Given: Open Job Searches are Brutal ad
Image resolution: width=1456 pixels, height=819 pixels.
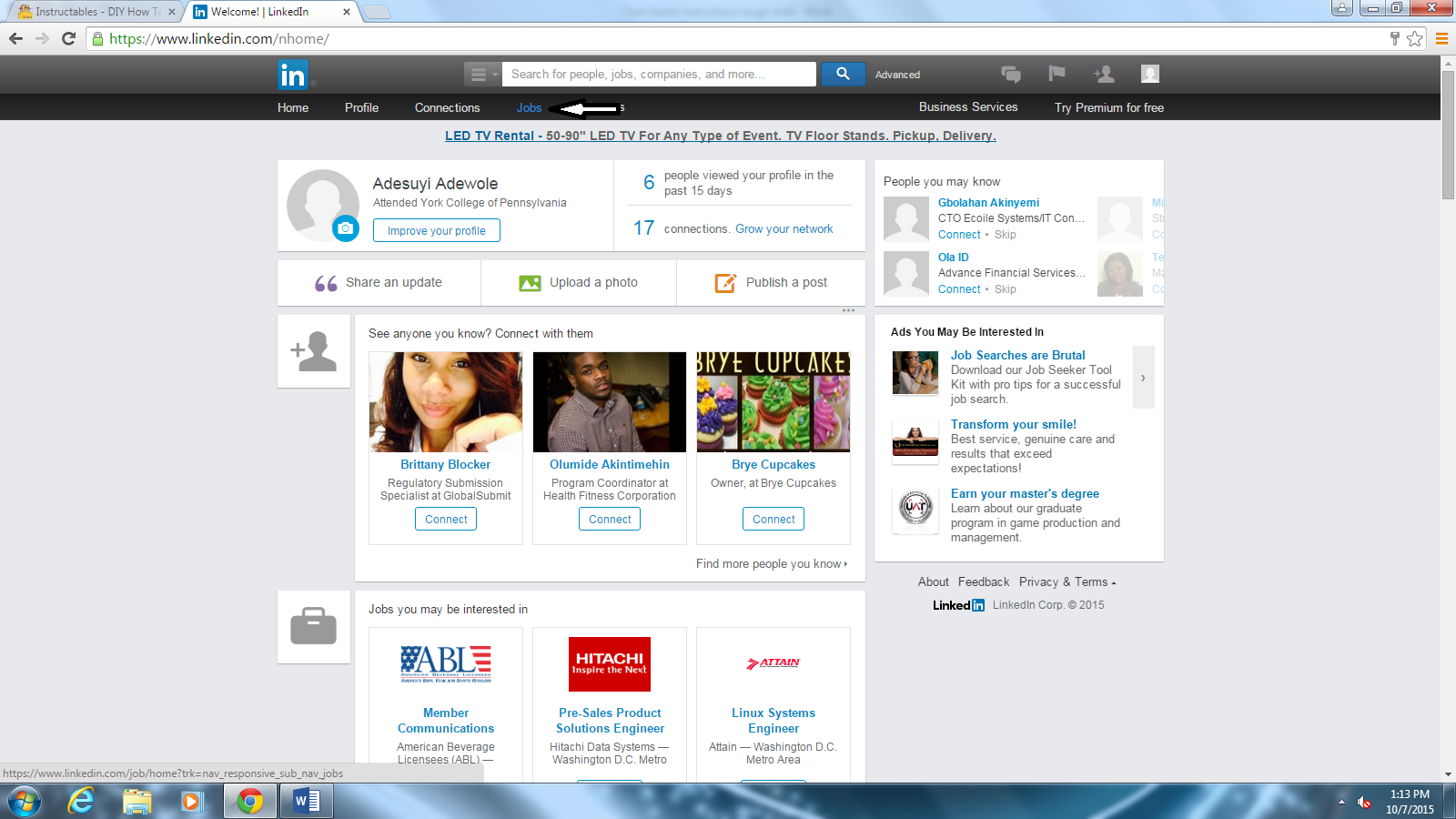Looking at the screenshot, I should pos(1018,356).
